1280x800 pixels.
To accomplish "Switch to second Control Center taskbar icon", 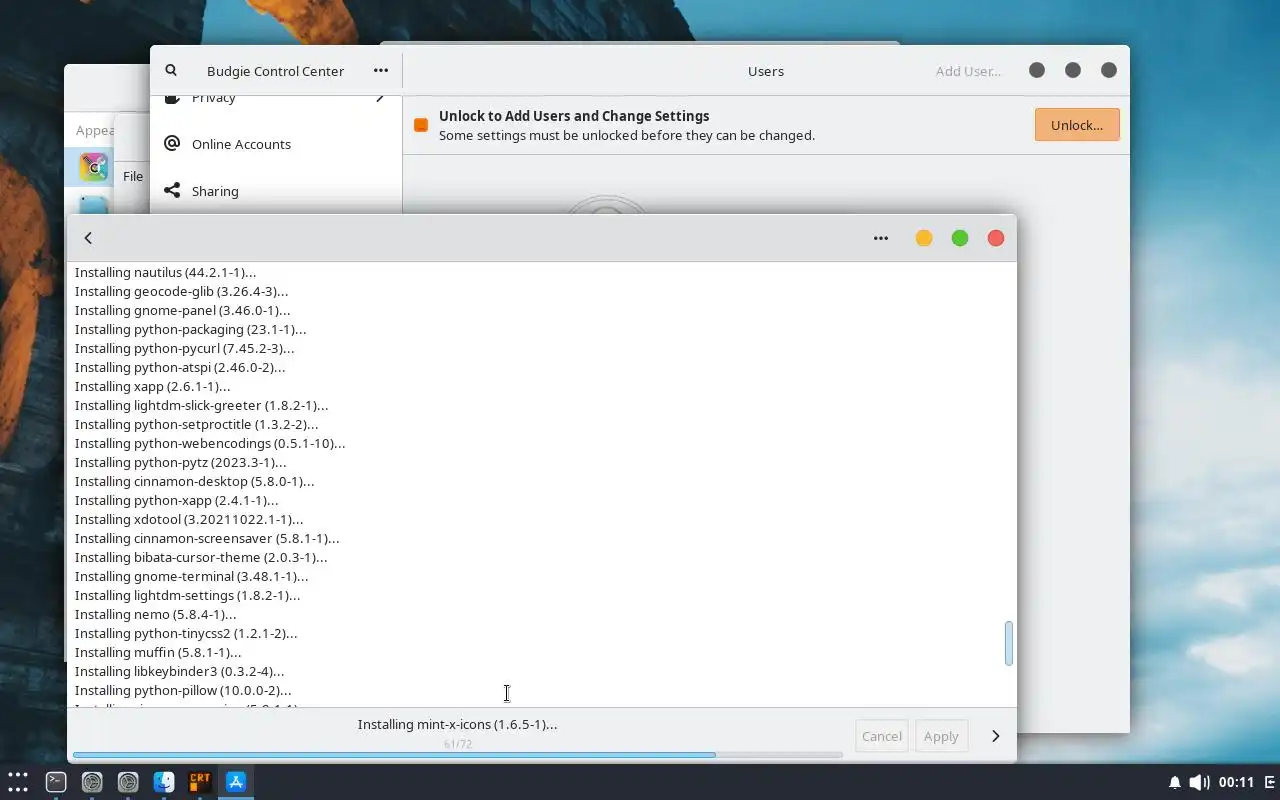I will tap(128, 782).
